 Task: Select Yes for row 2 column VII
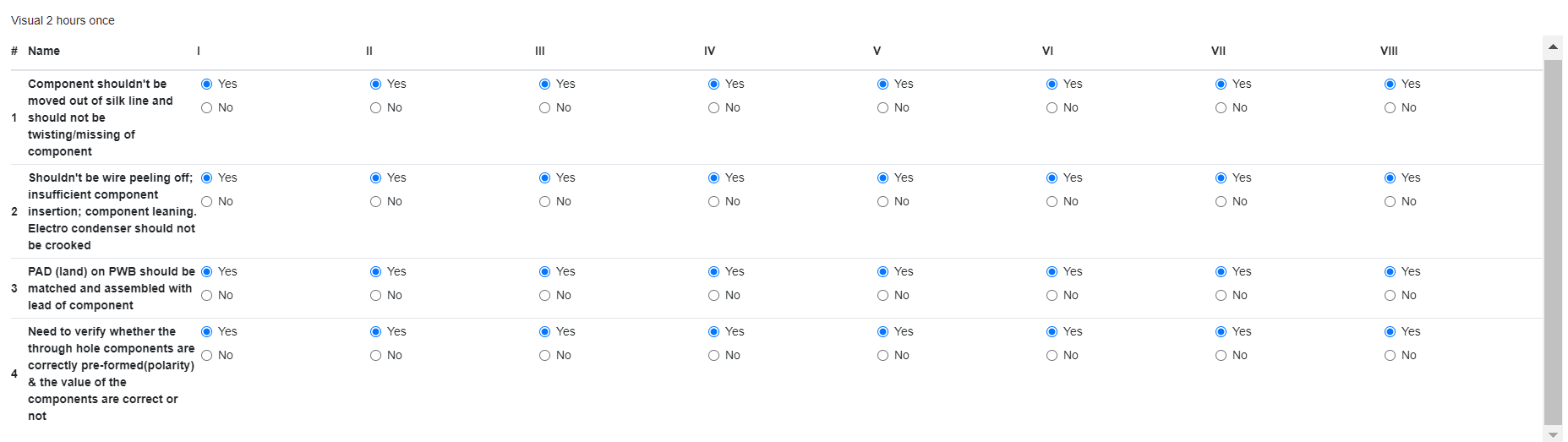click(x=1221, y=178)
